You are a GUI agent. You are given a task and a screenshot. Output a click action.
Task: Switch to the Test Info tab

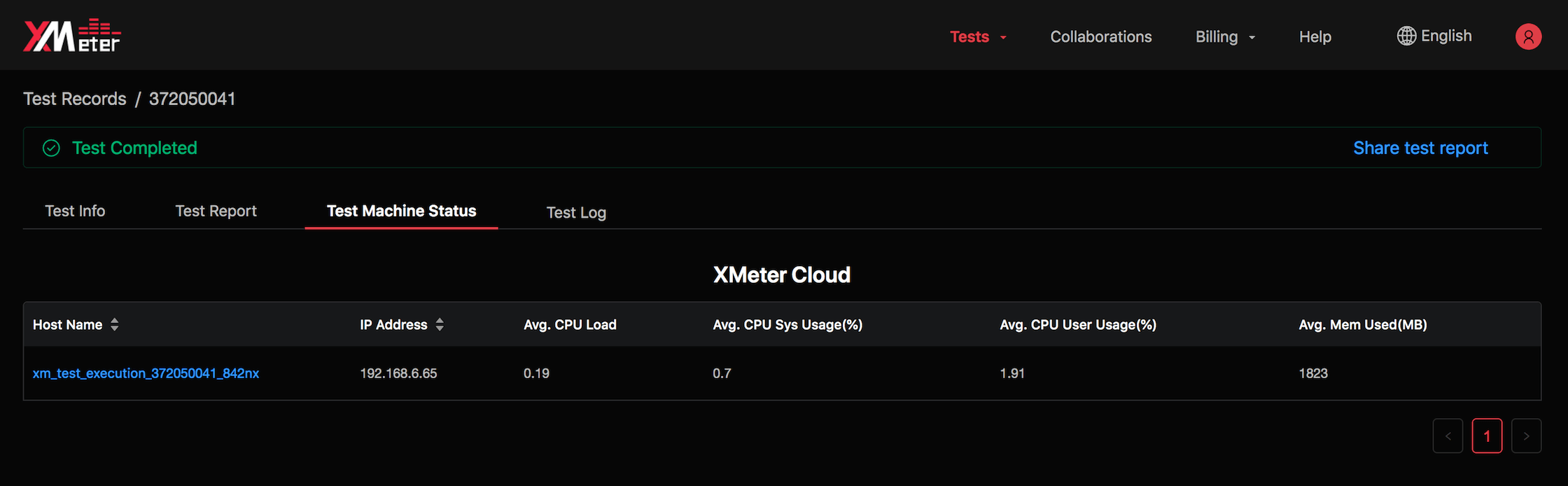75,211
